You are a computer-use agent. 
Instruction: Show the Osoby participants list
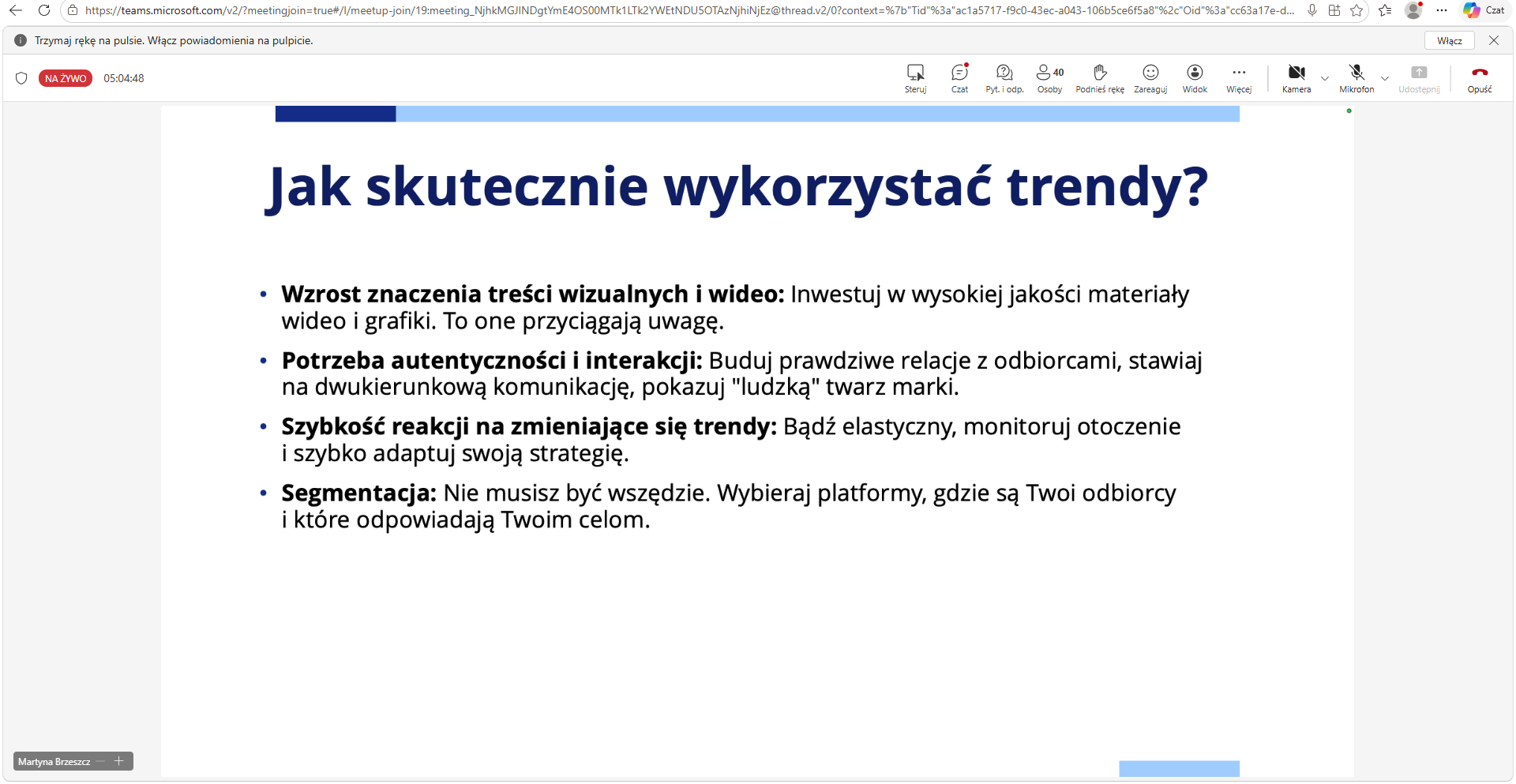pyautogui.click(x=1049, y=78)
